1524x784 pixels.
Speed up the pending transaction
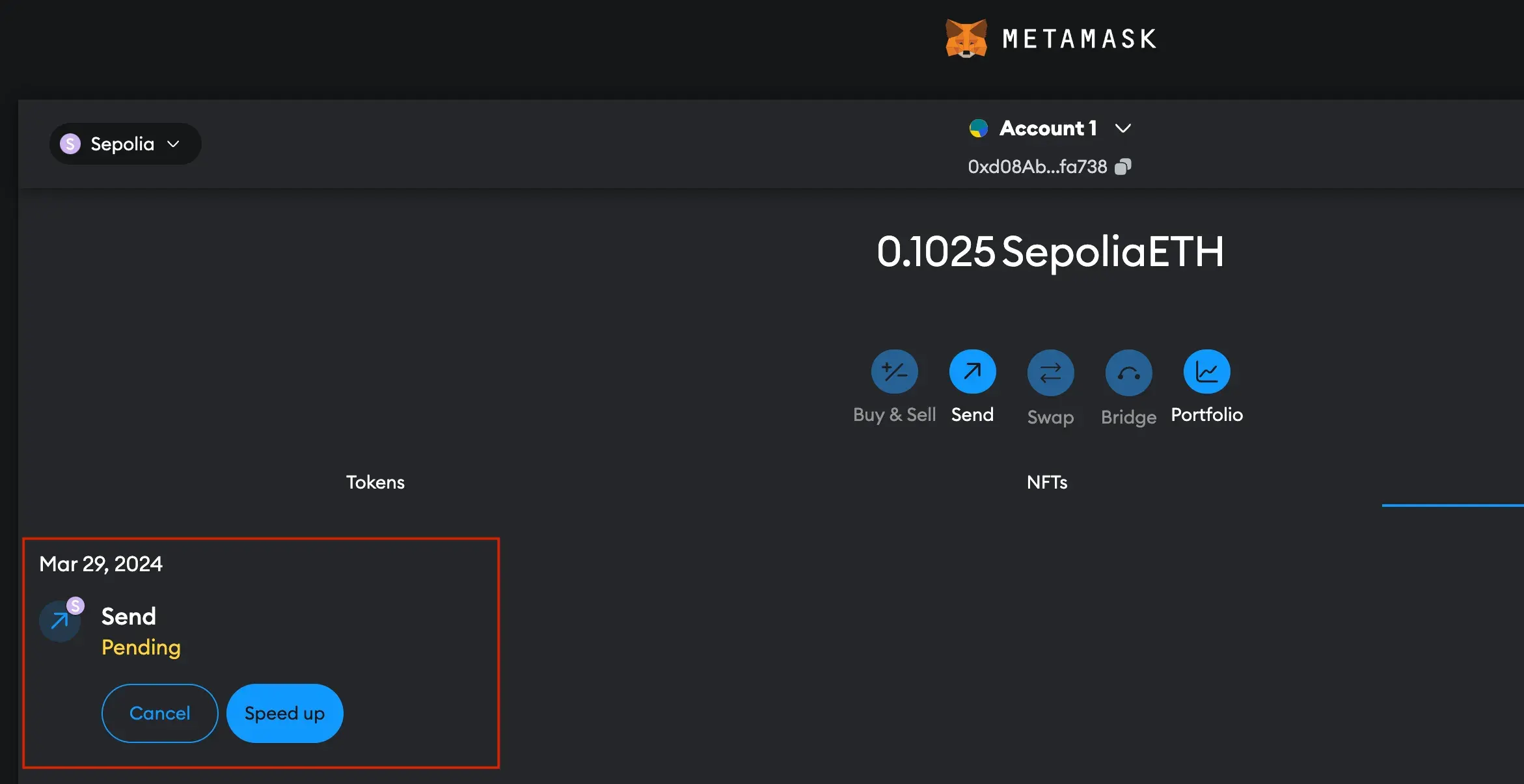pyautogui.click(x=285, y=713)
